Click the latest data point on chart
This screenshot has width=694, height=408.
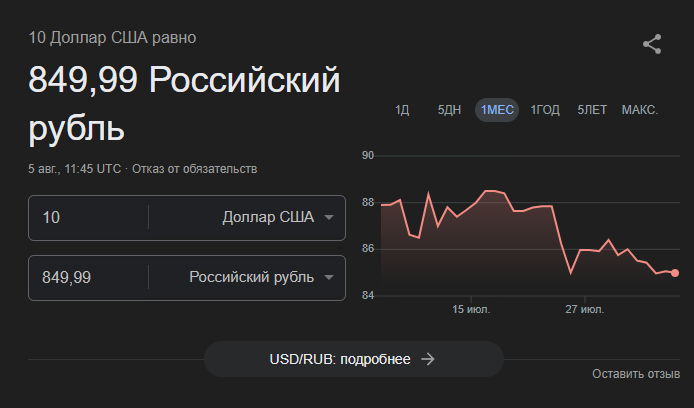coord(675,273)
